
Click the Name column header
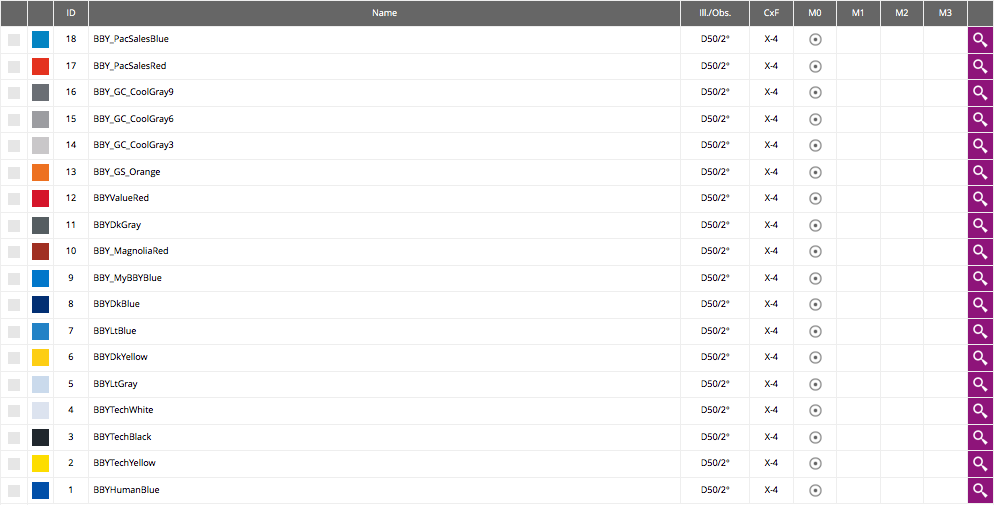[x=384, y=13]
